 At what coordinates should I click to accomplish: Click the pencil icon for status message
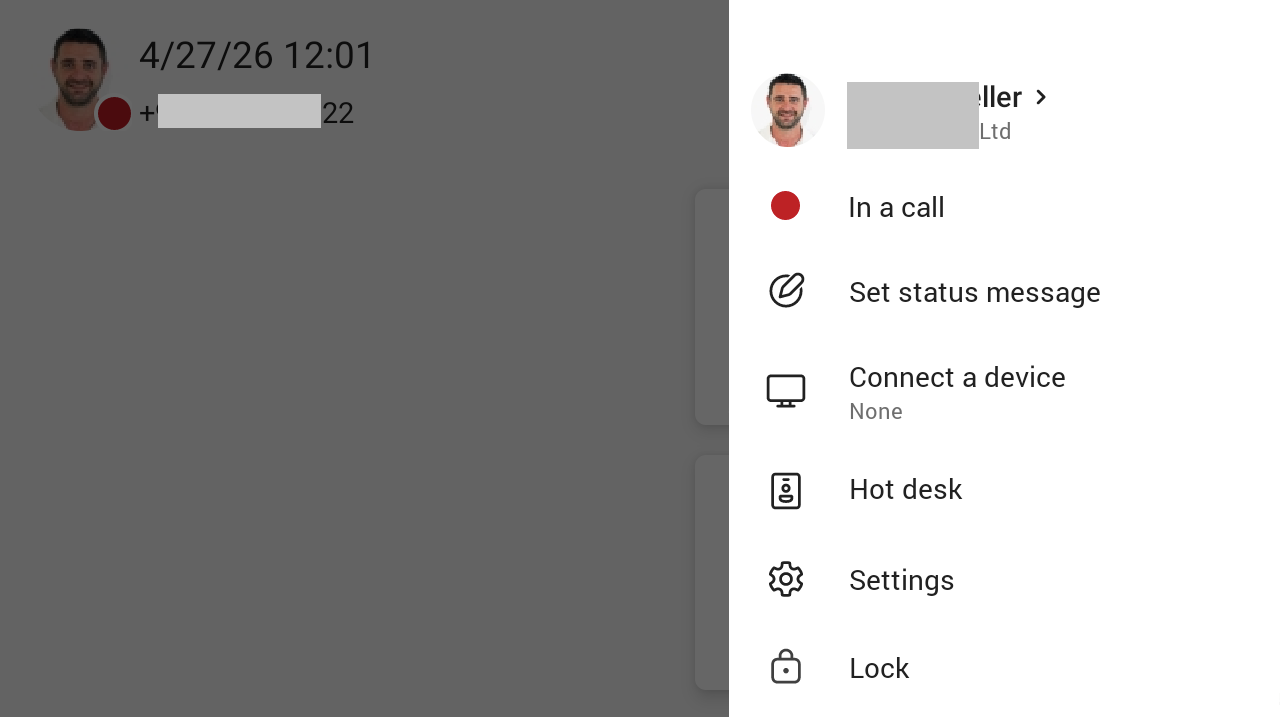[x=787, y=290]
